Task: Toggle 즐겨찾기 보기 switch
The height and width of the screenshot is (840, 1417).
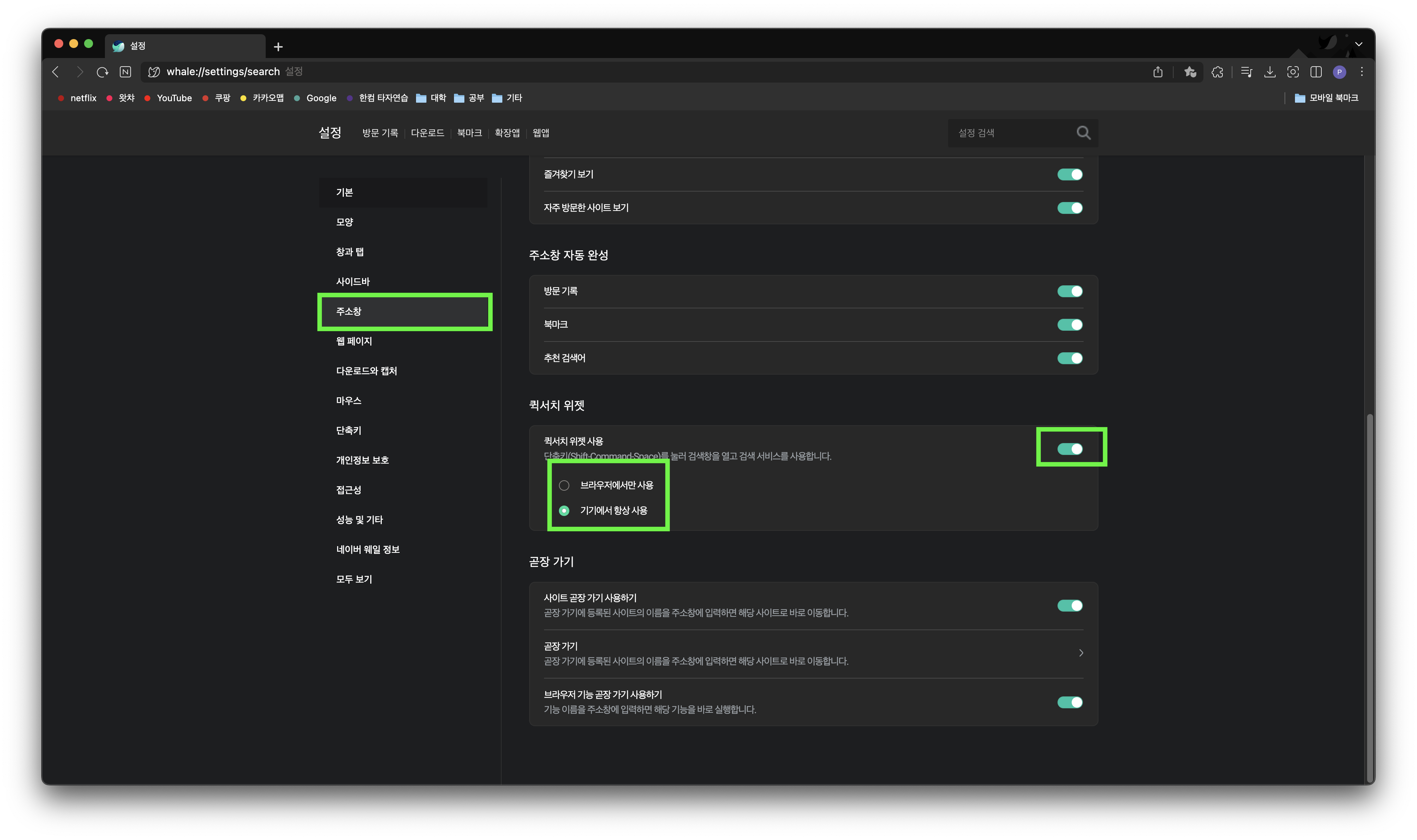Action: [1069, 174]
